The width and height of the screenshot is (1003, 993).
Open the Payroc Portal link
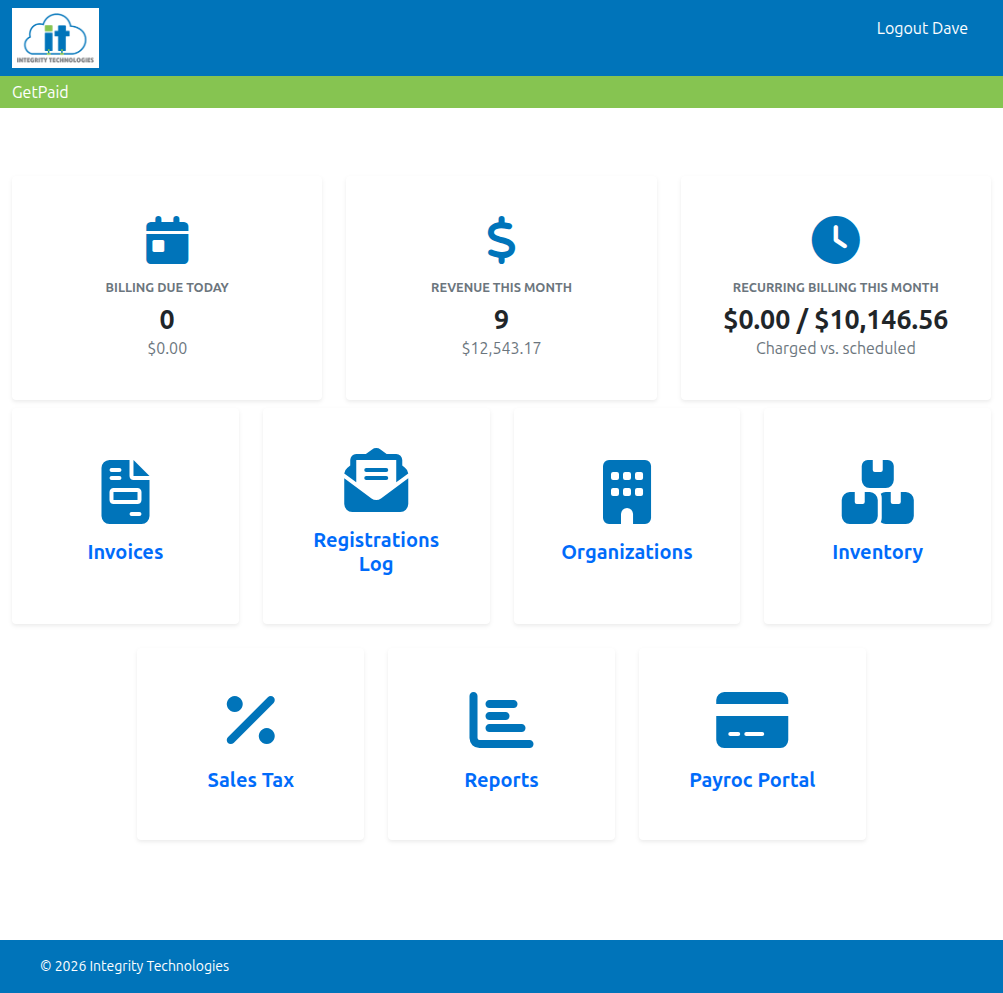point(752,781)
